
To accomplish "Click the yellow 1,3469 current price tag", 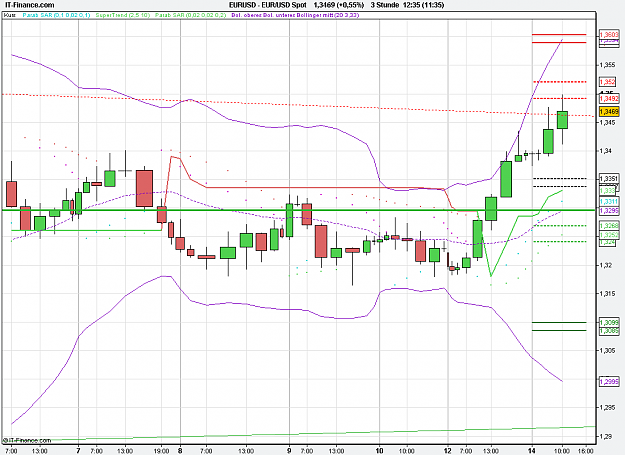I will click(x=609, y=112).
